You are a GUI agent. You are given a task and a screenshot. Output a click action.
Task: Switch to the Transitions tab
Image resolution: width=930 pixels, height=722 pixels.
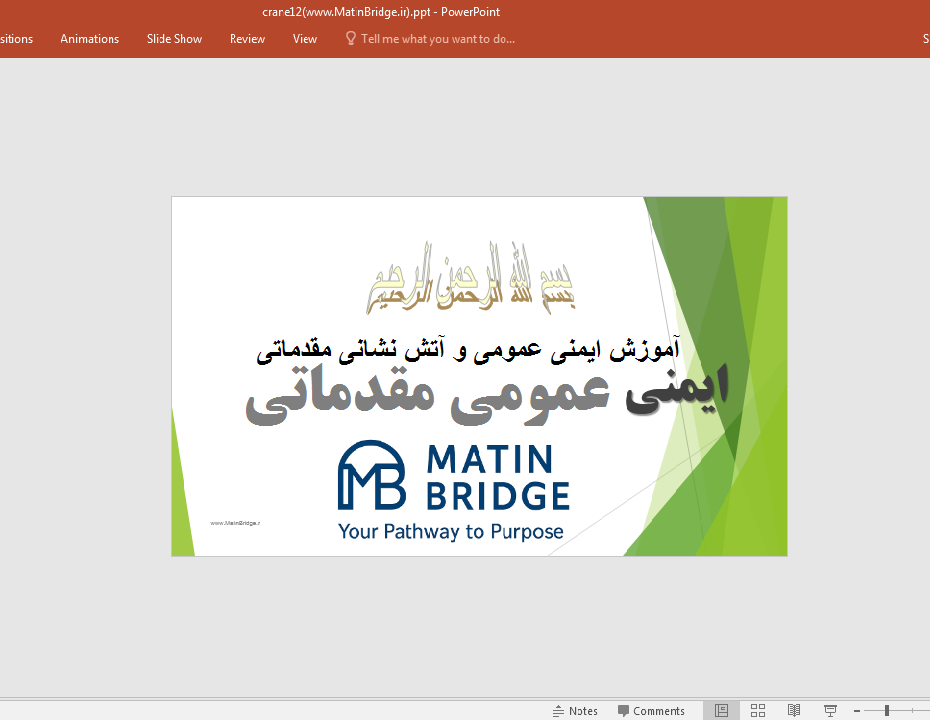[x=14, y=39]
